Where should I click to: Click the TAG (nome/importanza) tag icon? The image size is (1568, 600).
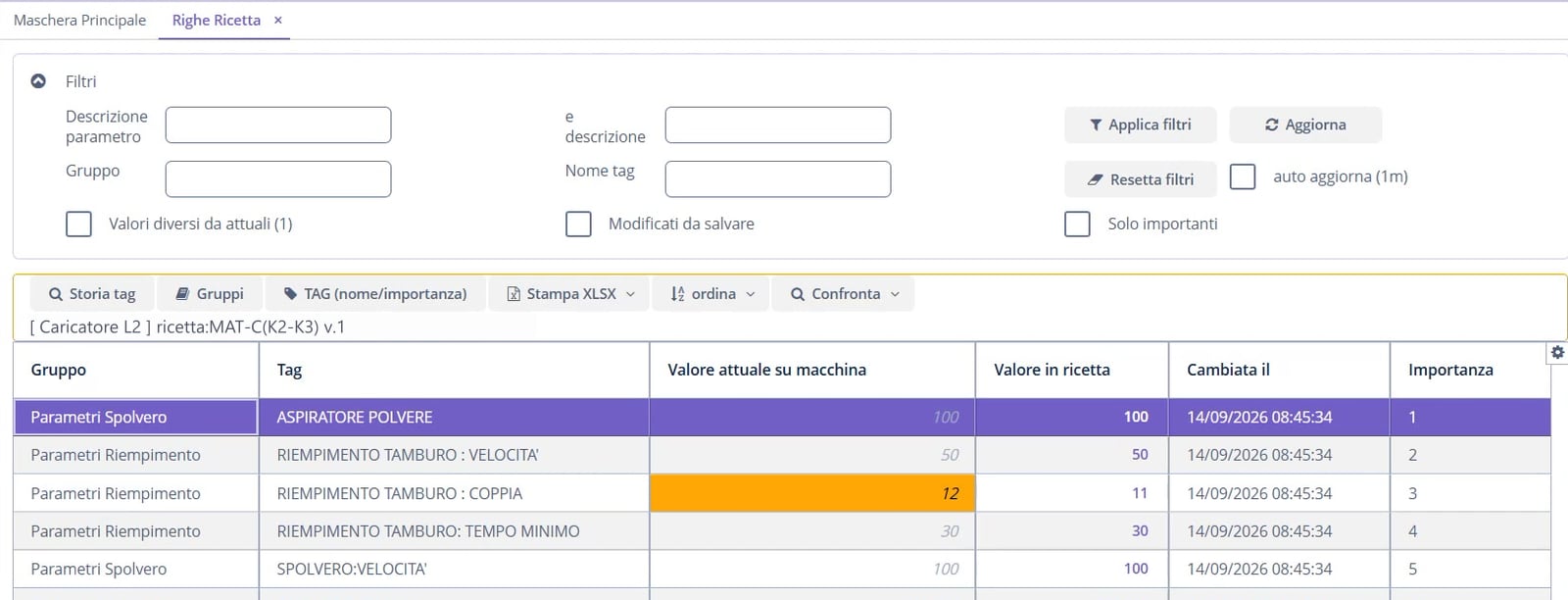tap(290, 294)
